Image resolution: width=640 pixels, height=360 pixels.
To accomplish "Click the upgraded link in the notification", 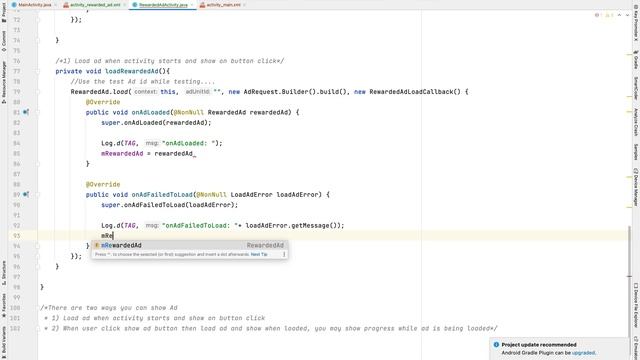I will (583, 353).
